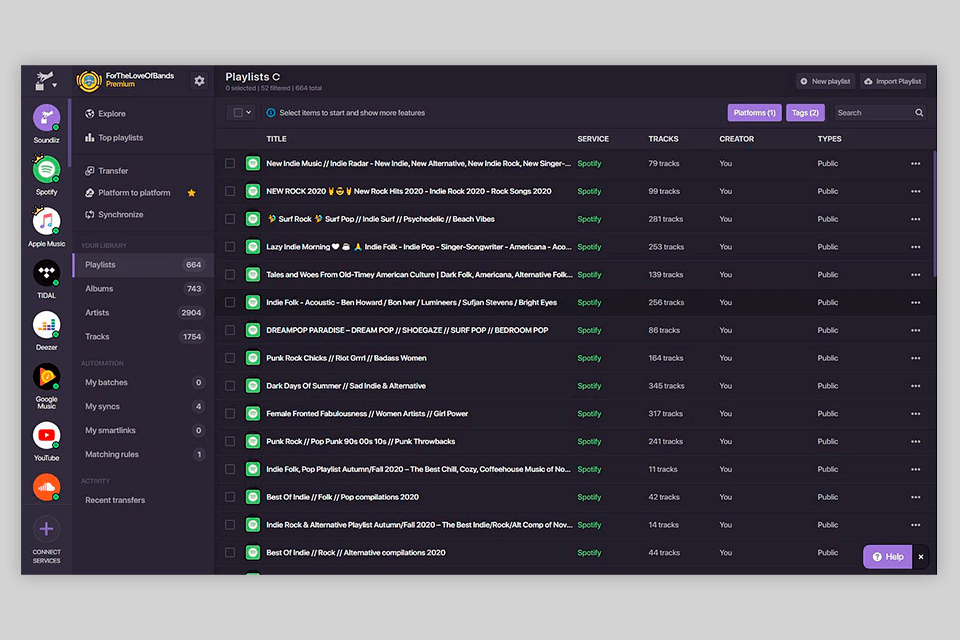This screenshot has width=960, height=640.
Task: Check the Punk Rock Chicks playlist checkbox
Action: coord(230,358)
